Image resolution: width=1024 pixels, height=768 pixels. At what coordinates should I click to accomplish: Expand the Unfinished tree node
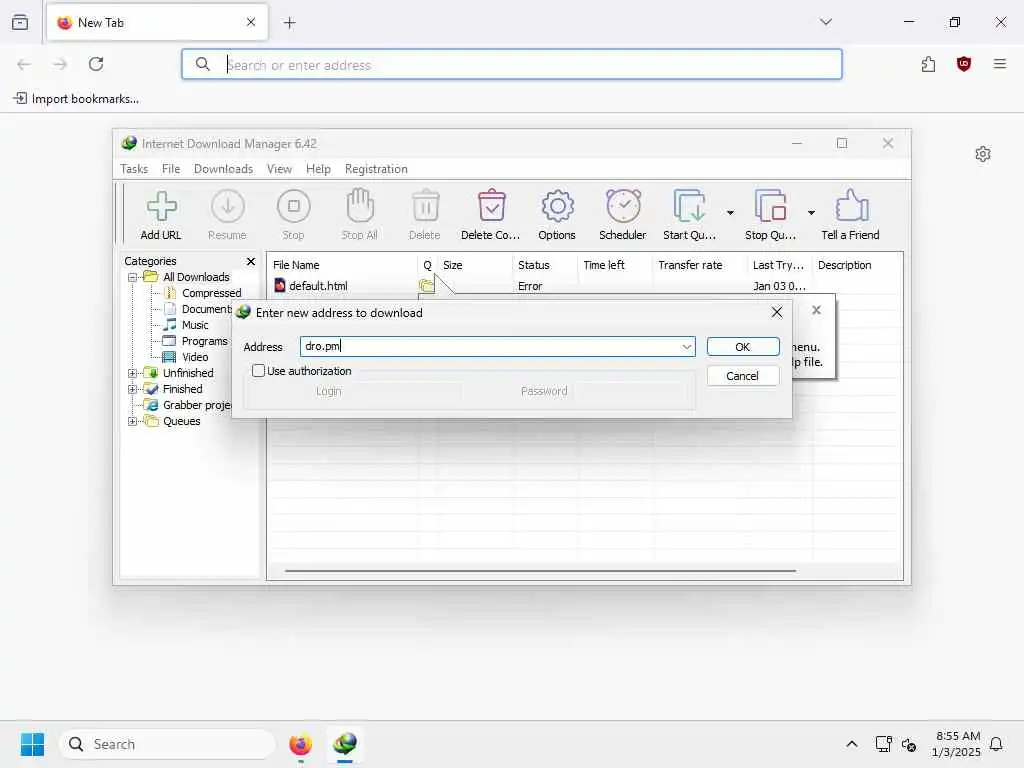(133, 374)
